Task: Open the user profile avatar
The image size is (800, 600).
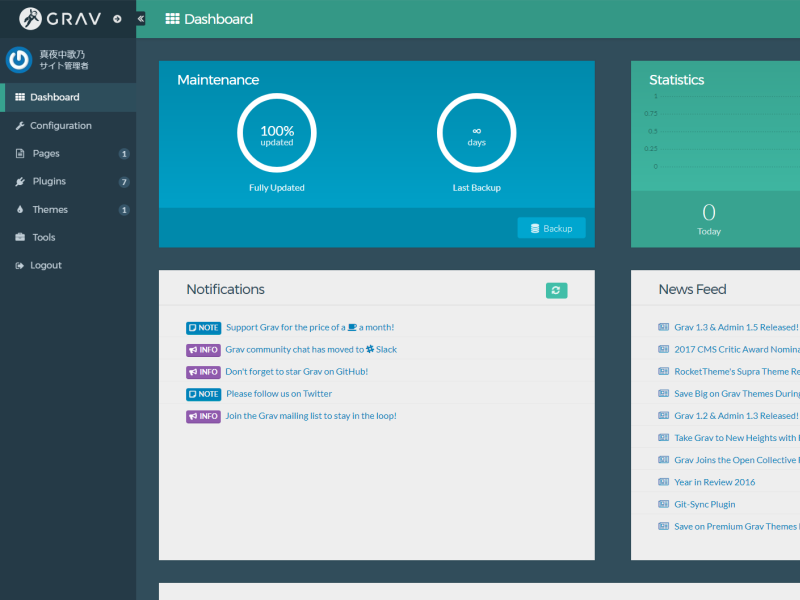Action: pyautogui.click(x=19, y=60)
